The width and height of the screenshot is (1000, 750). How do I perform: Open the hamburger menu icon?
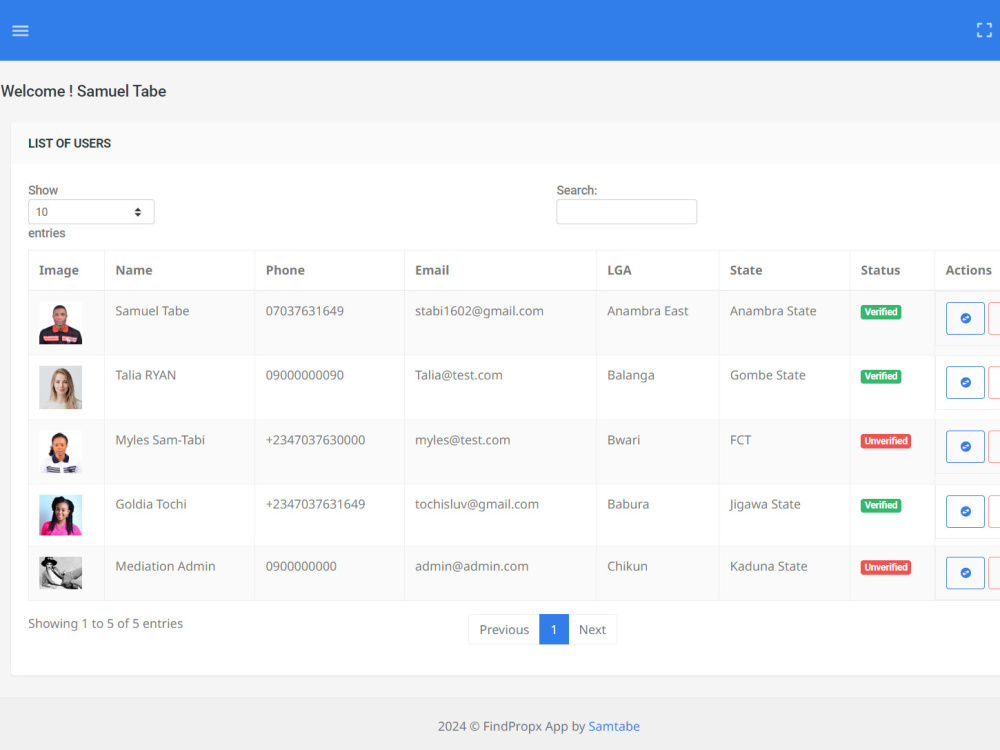20,31
